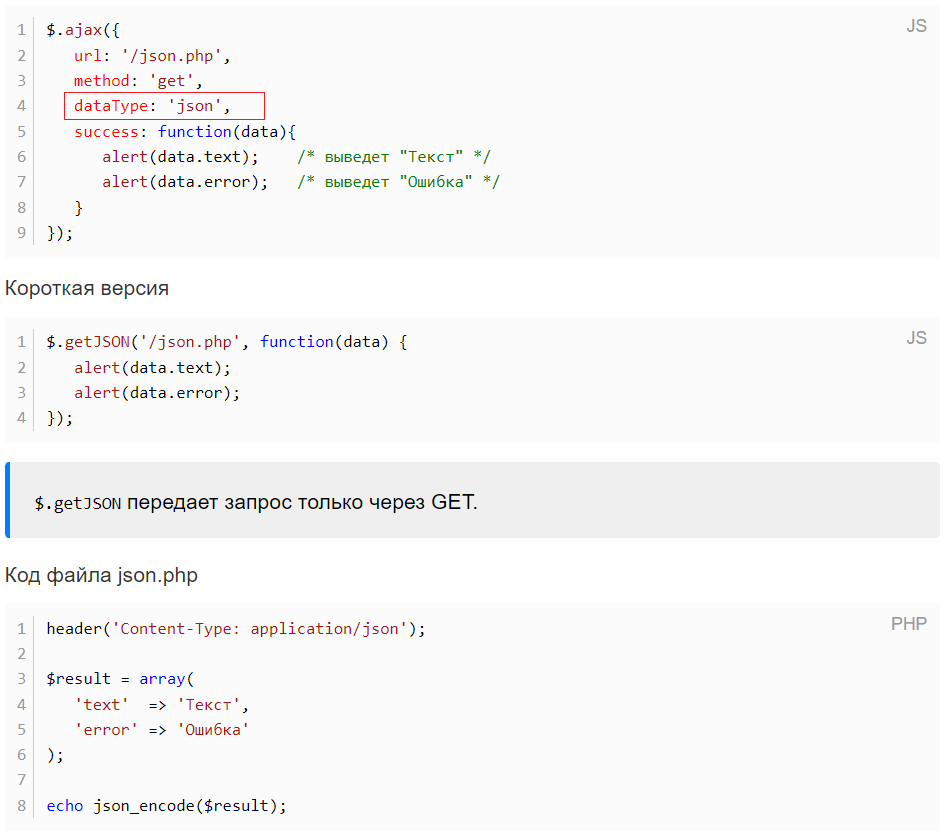Click the JS label on first code block
Image resolution: width=944 pixels, height=839 pixels.
(916, 26)
